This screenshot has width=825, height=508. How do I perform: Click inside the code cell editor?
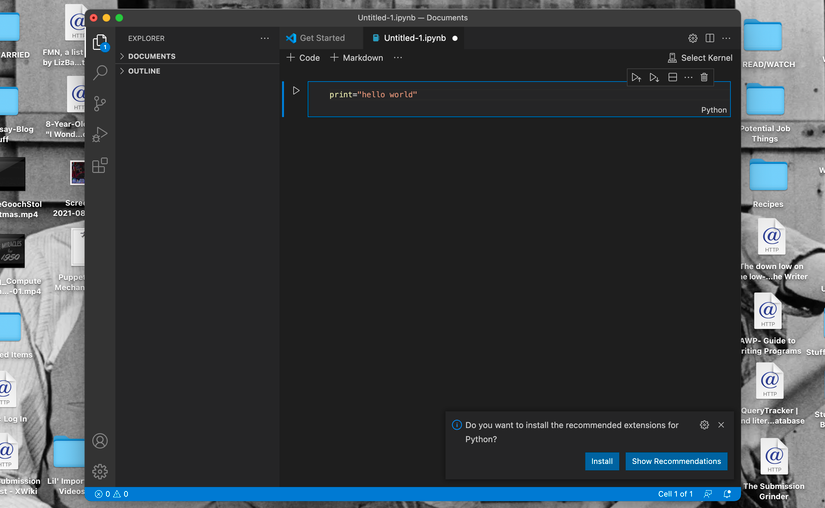point(519,99)
